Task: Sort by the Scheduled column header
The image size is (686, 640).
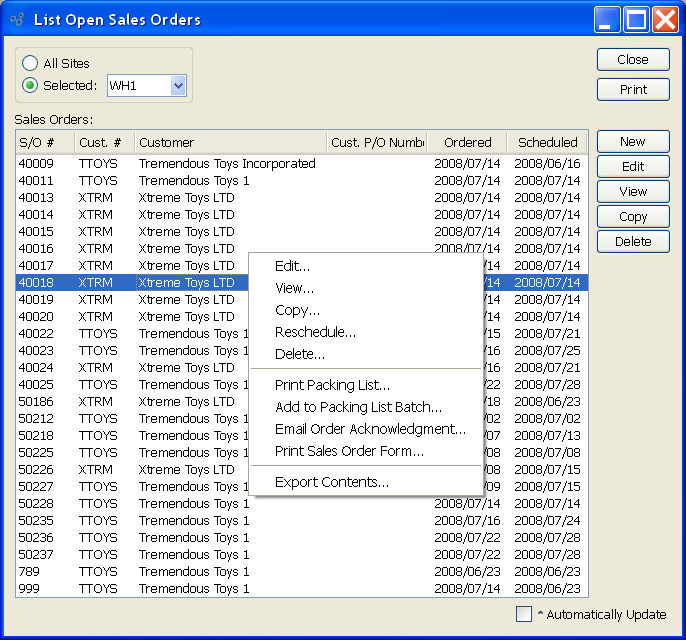Action: click(547, 142)
